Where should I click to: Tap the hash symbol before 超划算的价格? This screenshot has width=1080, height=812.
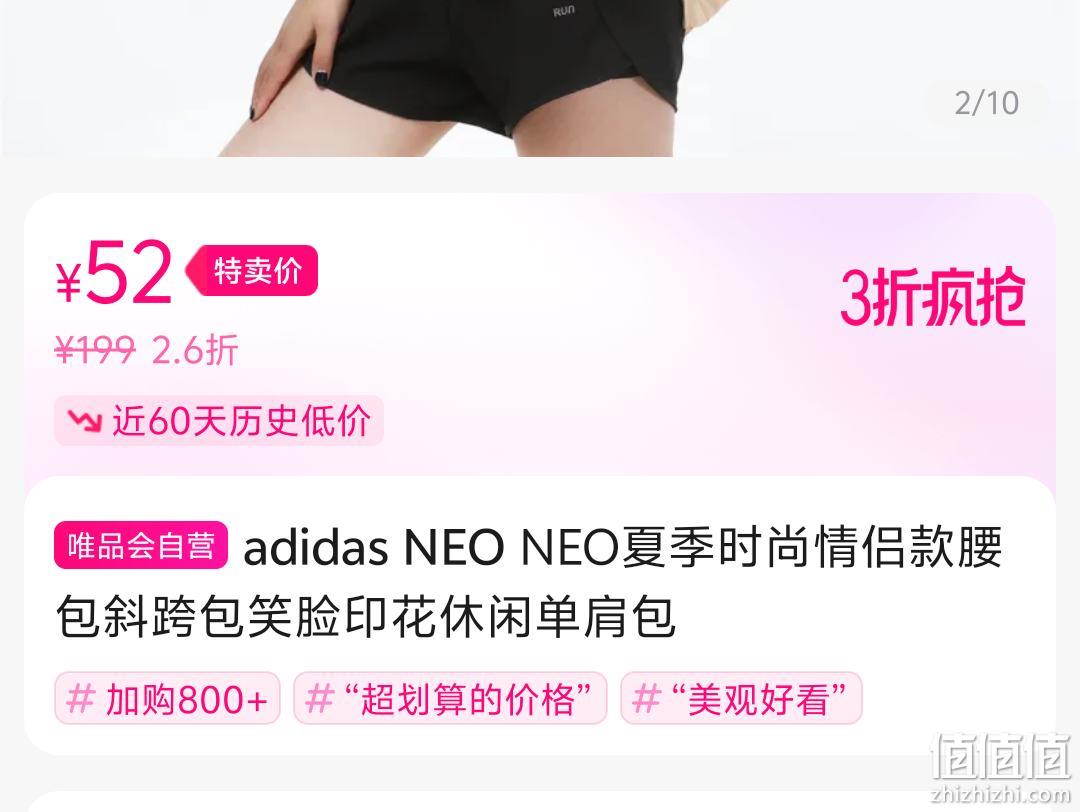click(320, 698)
